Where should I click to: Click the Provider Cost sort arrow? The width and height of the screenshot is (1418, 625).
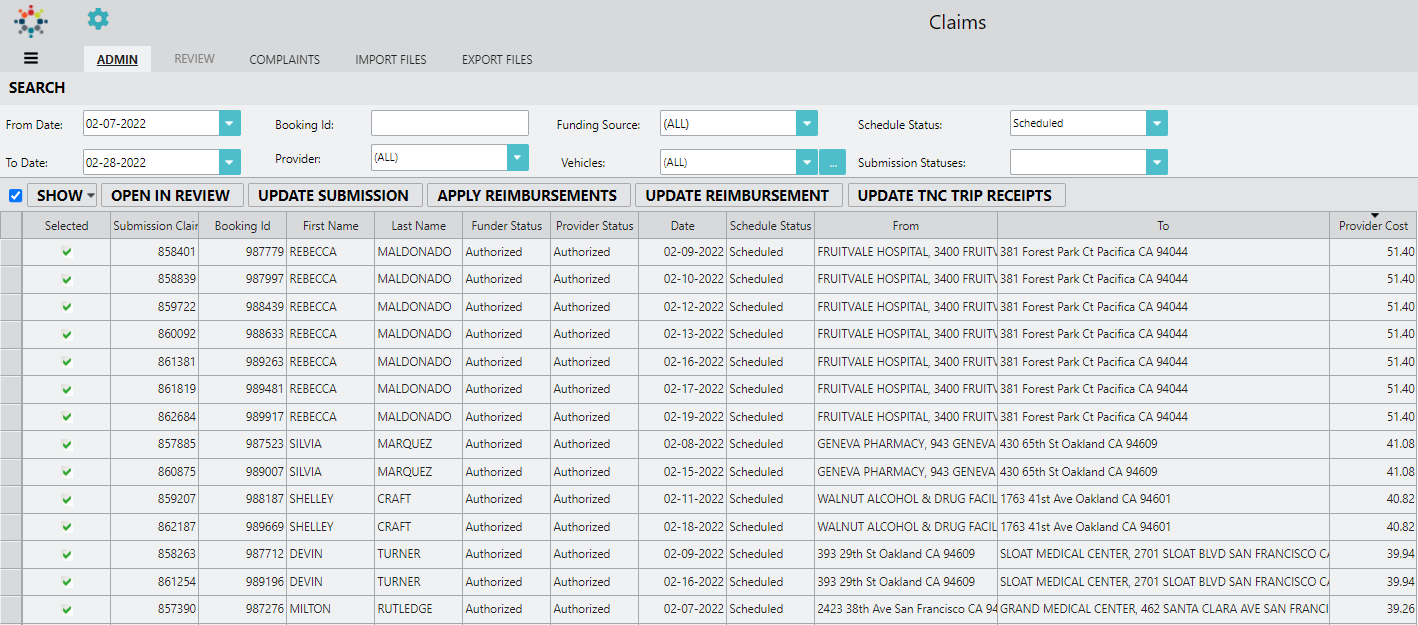(1374, 215)
